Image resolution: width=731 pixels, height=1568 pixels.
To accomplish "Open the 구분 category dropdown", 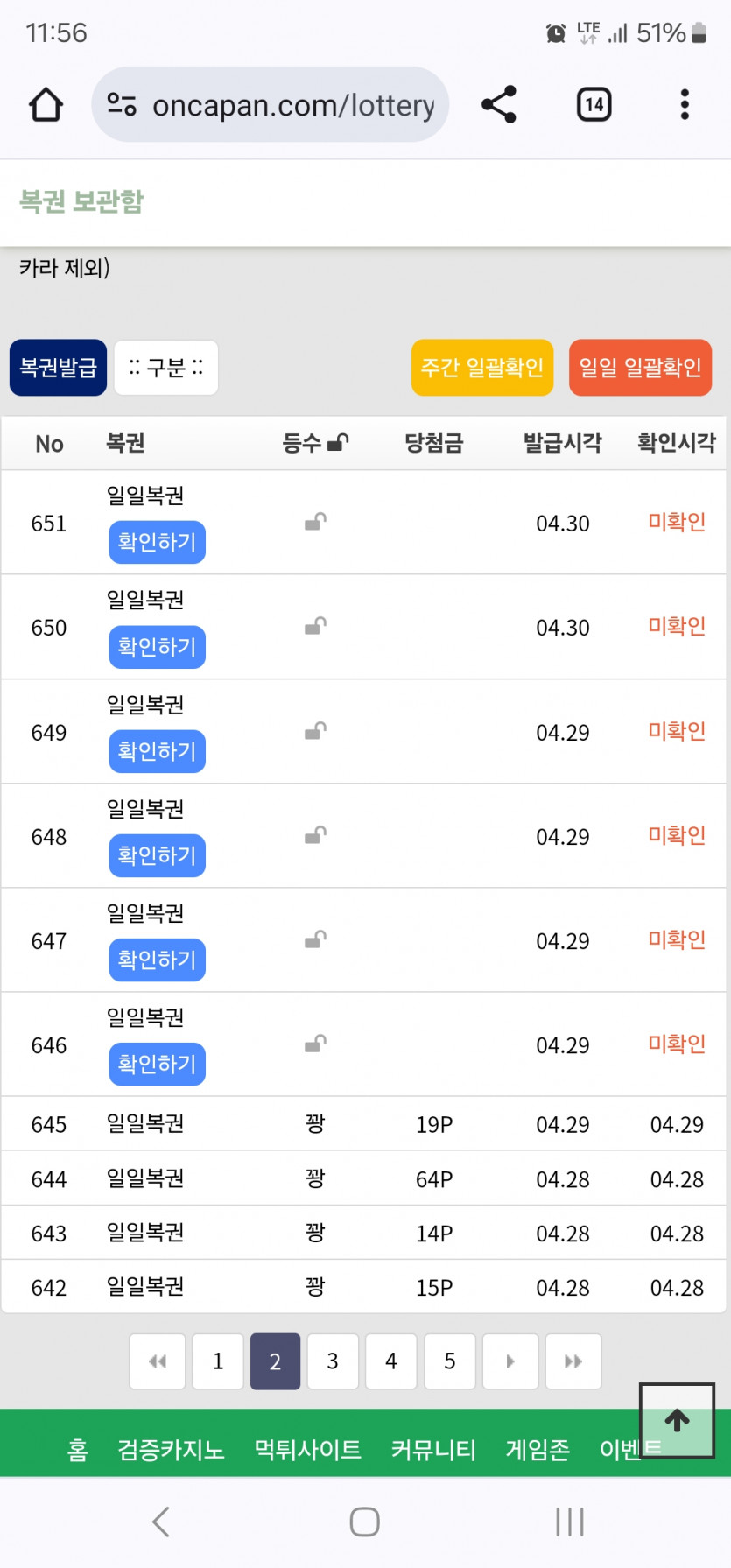I will click(166, 368).
